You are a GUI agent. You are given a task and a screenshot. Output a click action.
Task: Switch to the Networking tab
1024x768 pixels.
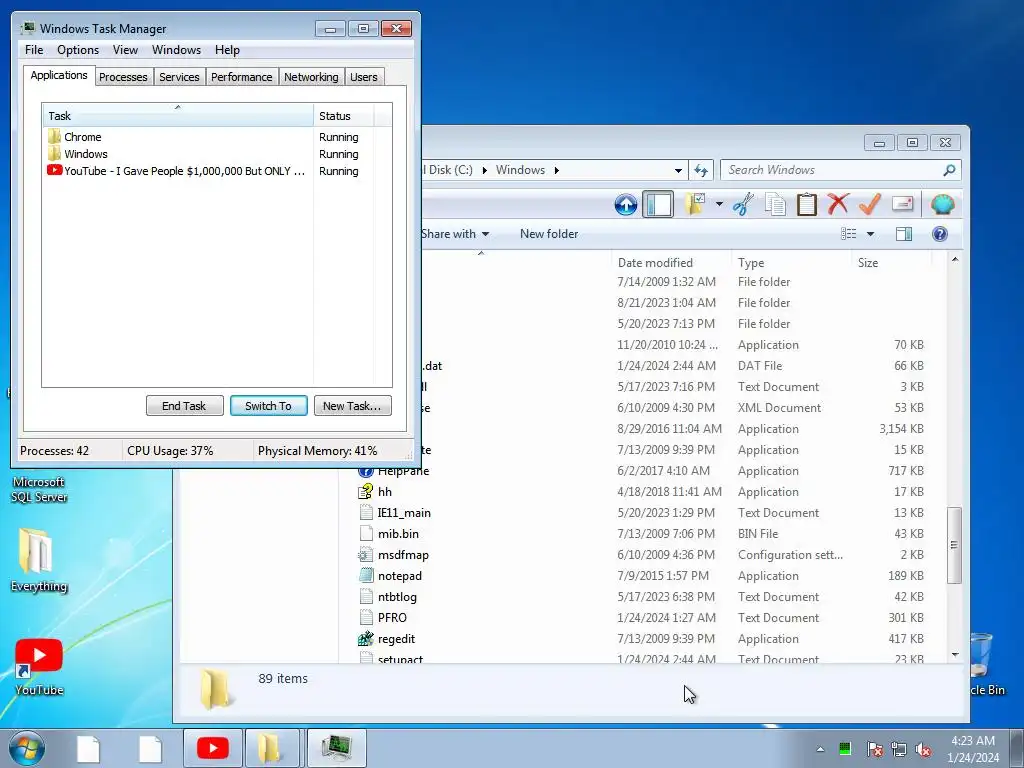[311, 77]
